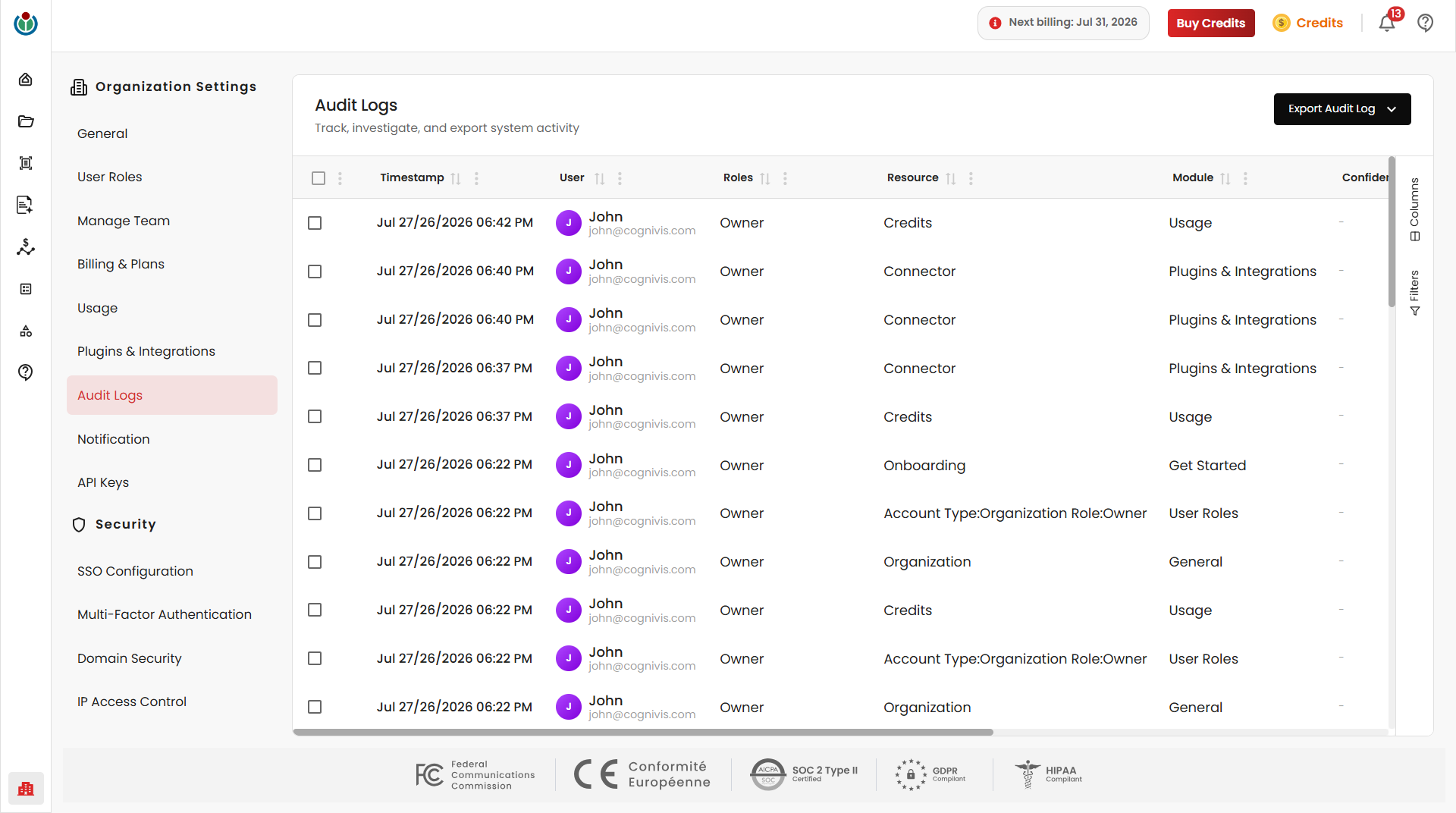Check the 06:37 PM Credits row checkbox
This screenshot has width=1456, height=813.
tap(315, 416)
